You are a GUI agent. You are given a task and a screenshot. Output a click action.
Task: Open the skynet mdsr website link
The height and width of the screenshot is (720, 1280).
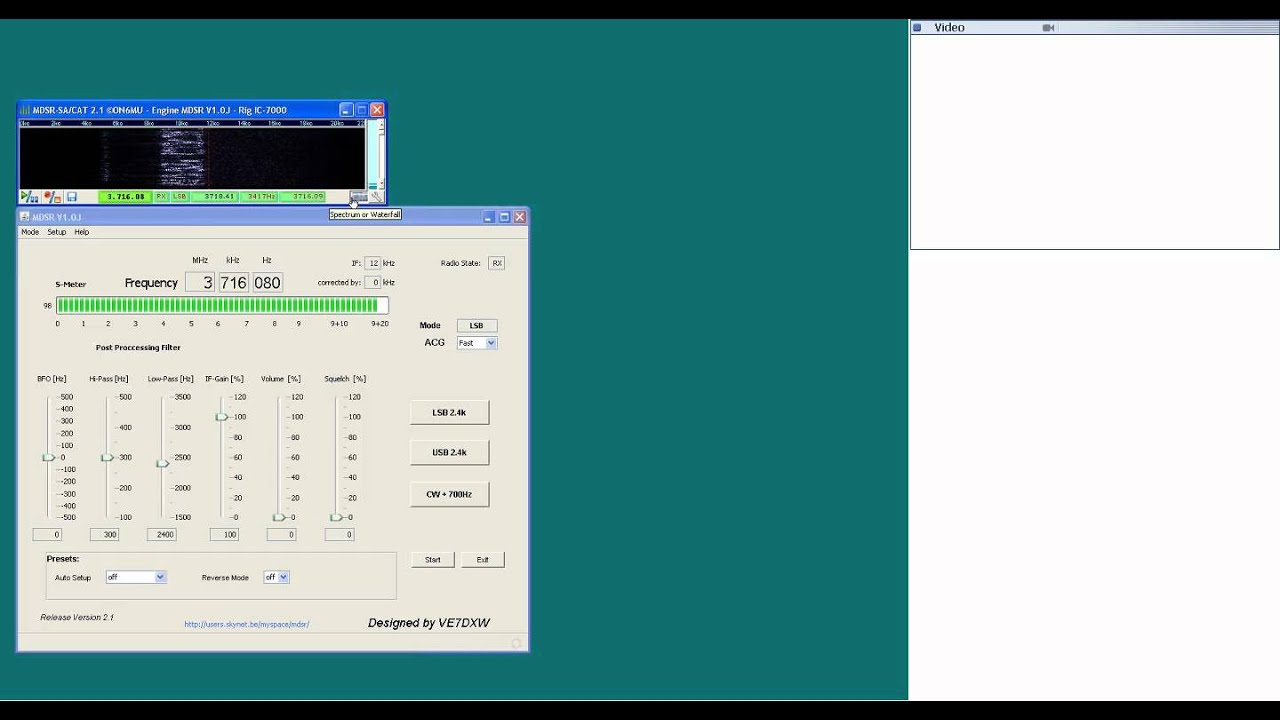[247, 624]
